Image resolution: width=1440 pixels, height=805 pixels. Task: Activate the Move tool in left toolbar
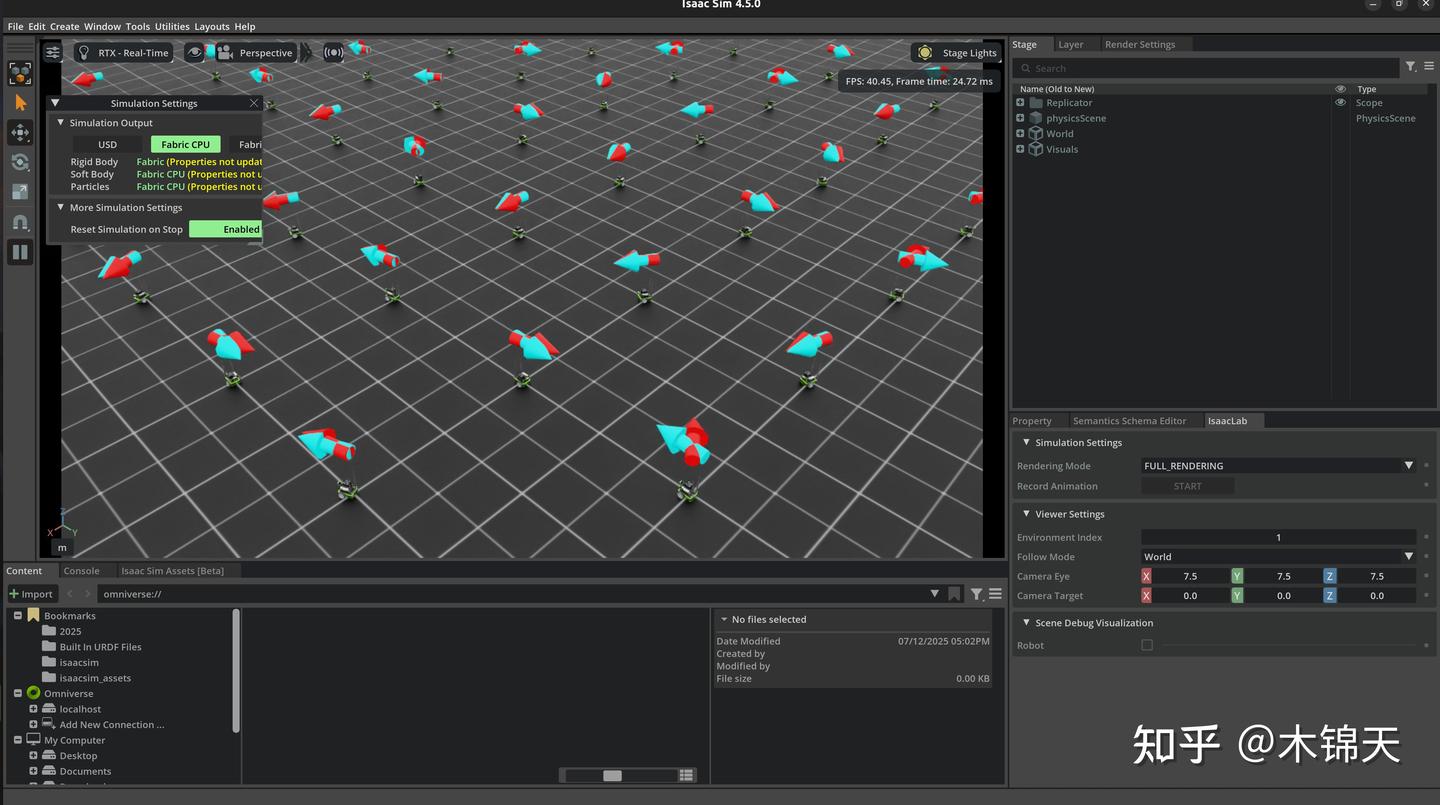[x=20, y=132]
